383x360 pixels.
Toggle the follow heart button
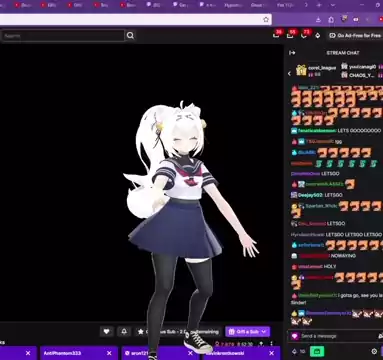tap(106, 331)
